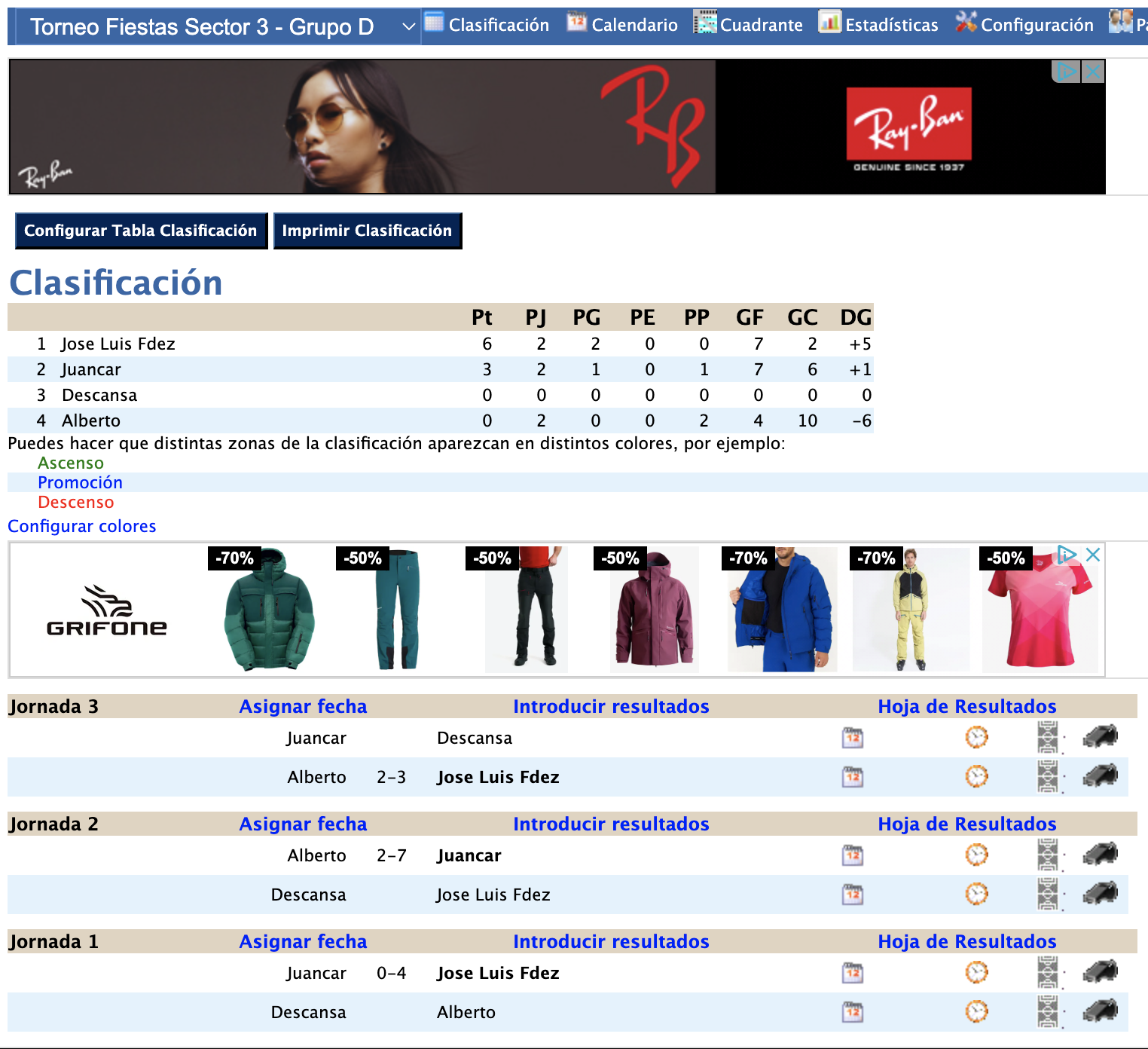1148x1049 pixels.
Task: Open calendar icon for Descansa vs Alberto match
Action: tap(853, 1012)
